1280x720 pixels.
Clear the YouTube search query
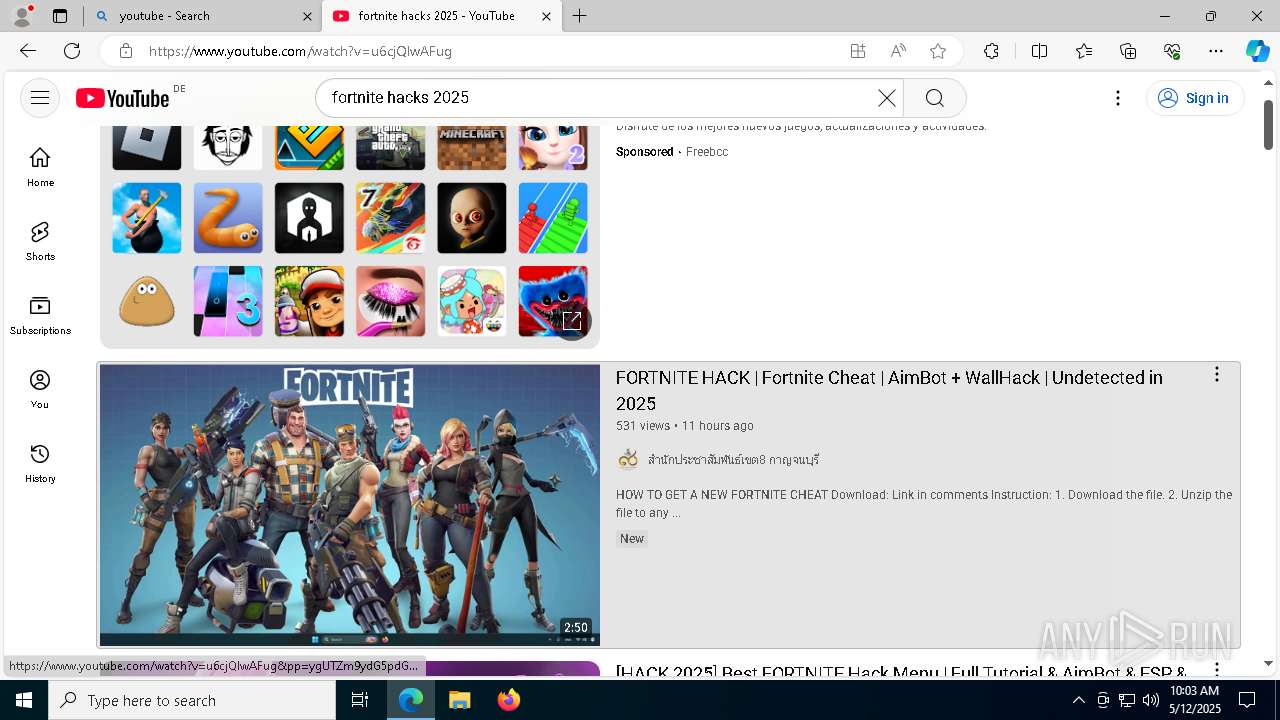(x=887, y=97)
